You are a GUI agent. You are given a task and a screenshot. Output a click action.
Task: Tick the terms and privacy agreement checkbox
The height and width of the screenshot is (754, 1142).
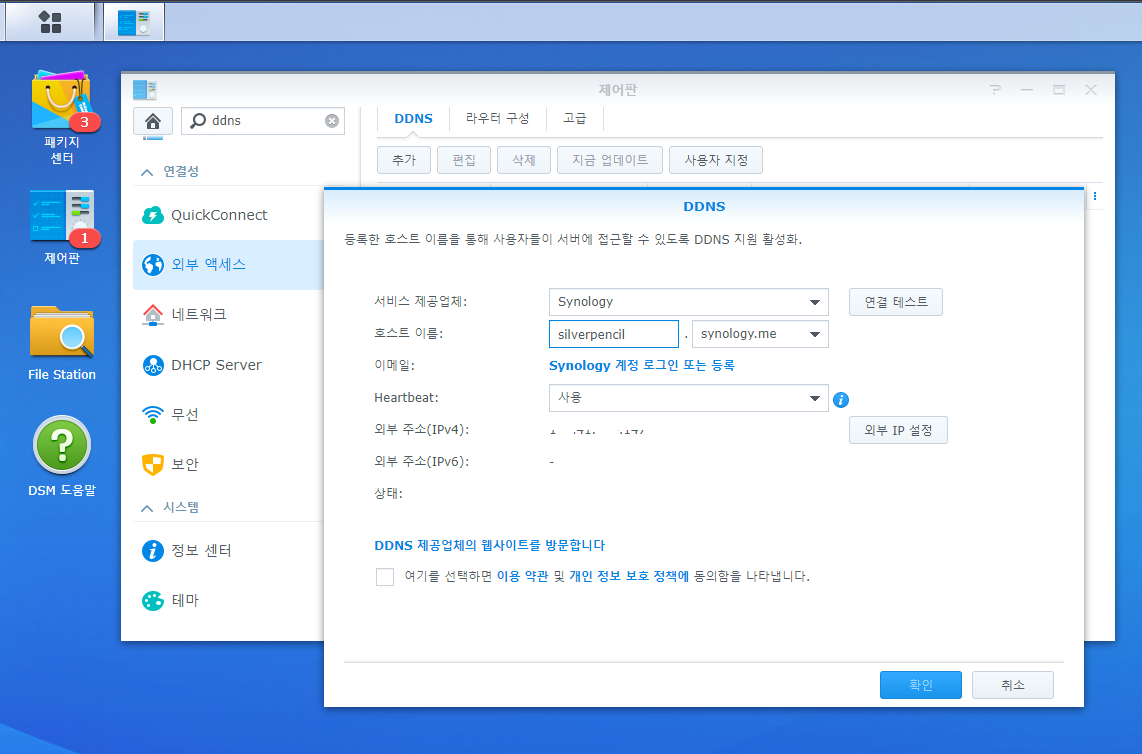(x=385, y=577)
